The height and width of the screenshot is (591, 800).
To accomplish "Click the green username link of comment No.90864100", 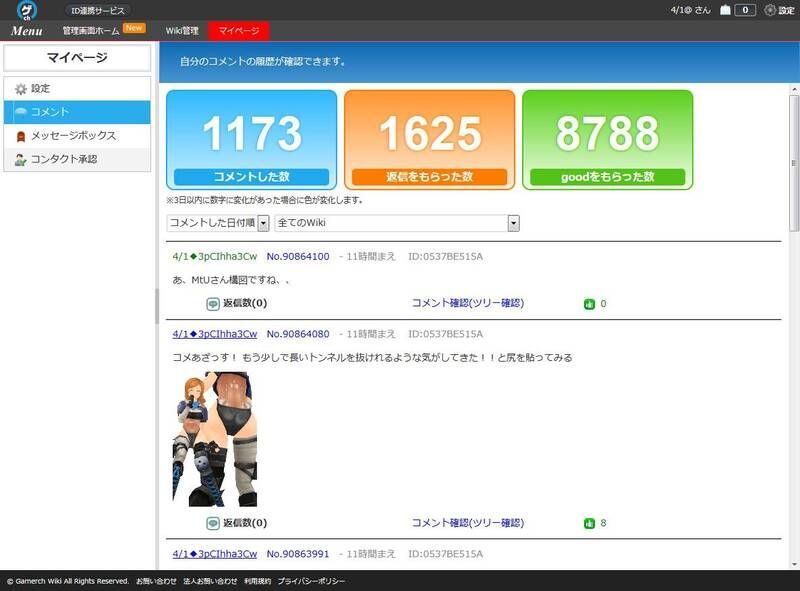I will 215,256.
